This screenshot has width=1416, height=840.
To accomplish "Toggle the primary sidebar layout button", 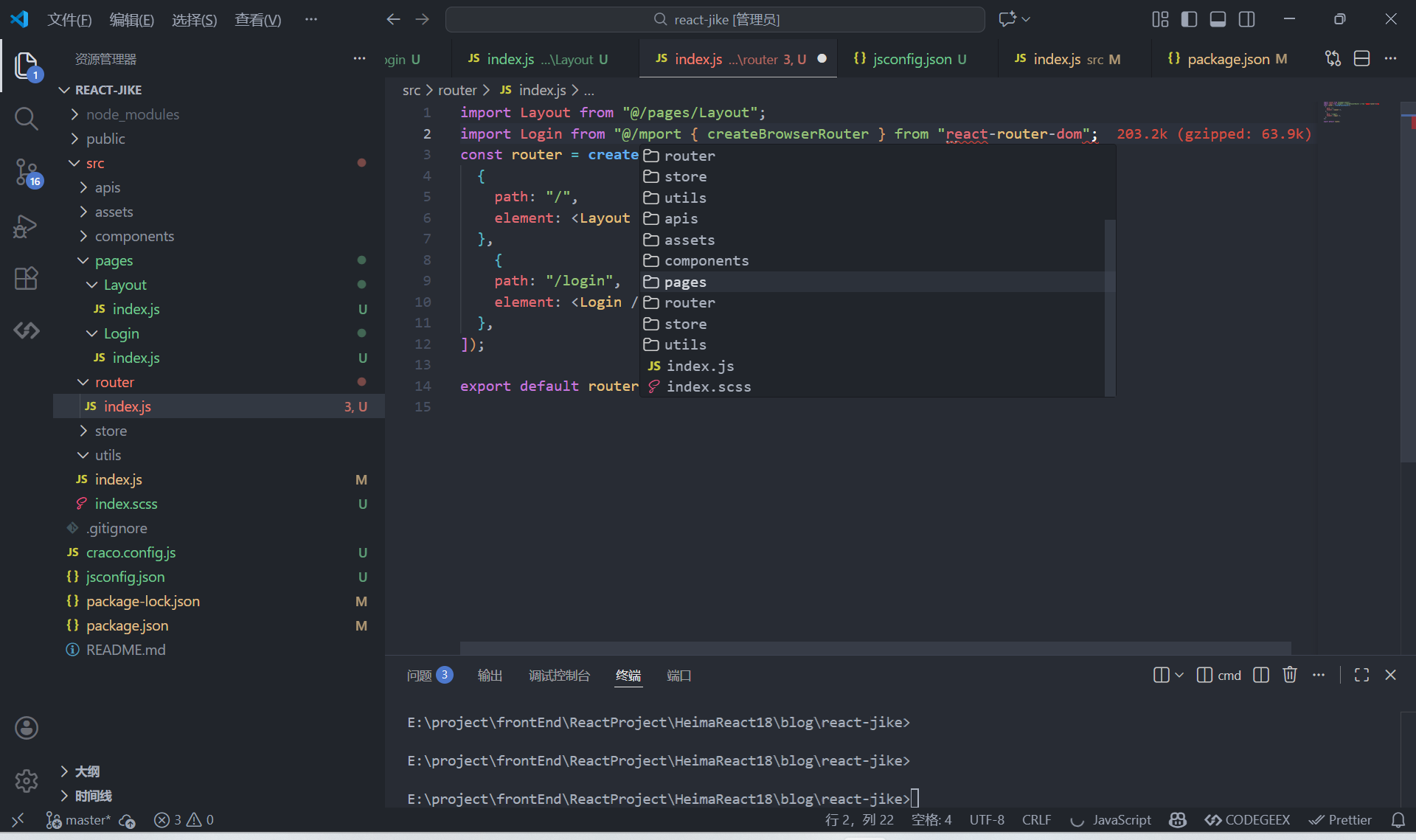I will pos(1189,19).
